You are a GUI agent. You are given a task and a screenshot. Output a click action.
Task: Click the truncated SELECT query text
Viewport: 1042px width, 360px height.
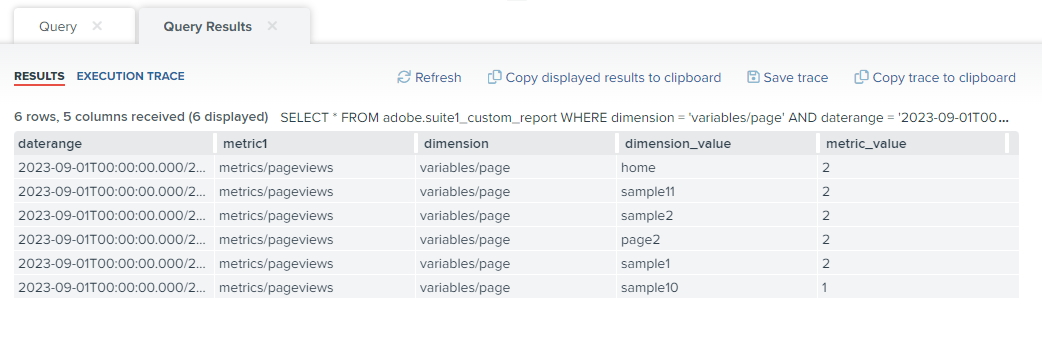[645, 118]
